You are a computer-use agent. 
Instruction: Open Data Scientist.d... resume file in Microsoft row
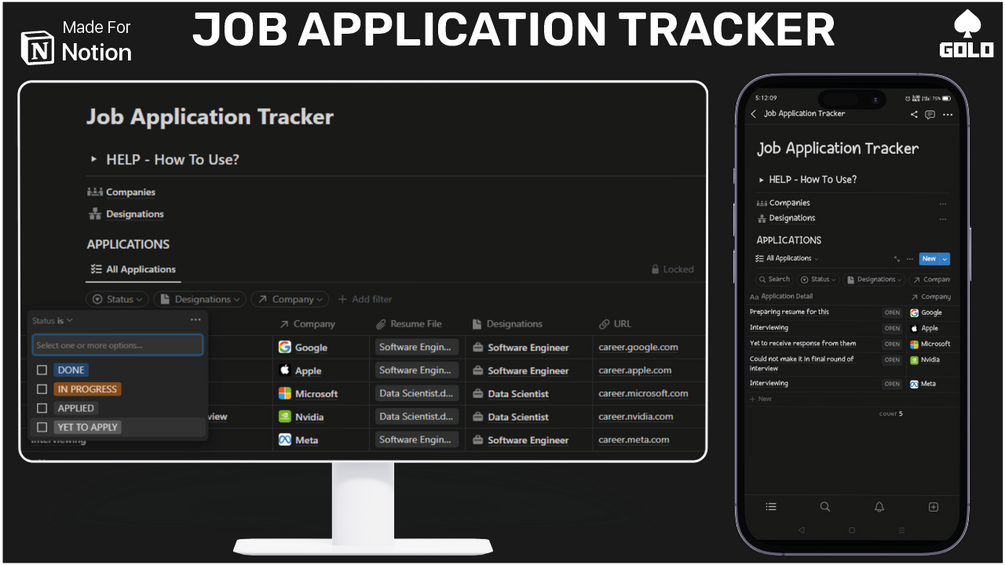(x=416, y=393)
